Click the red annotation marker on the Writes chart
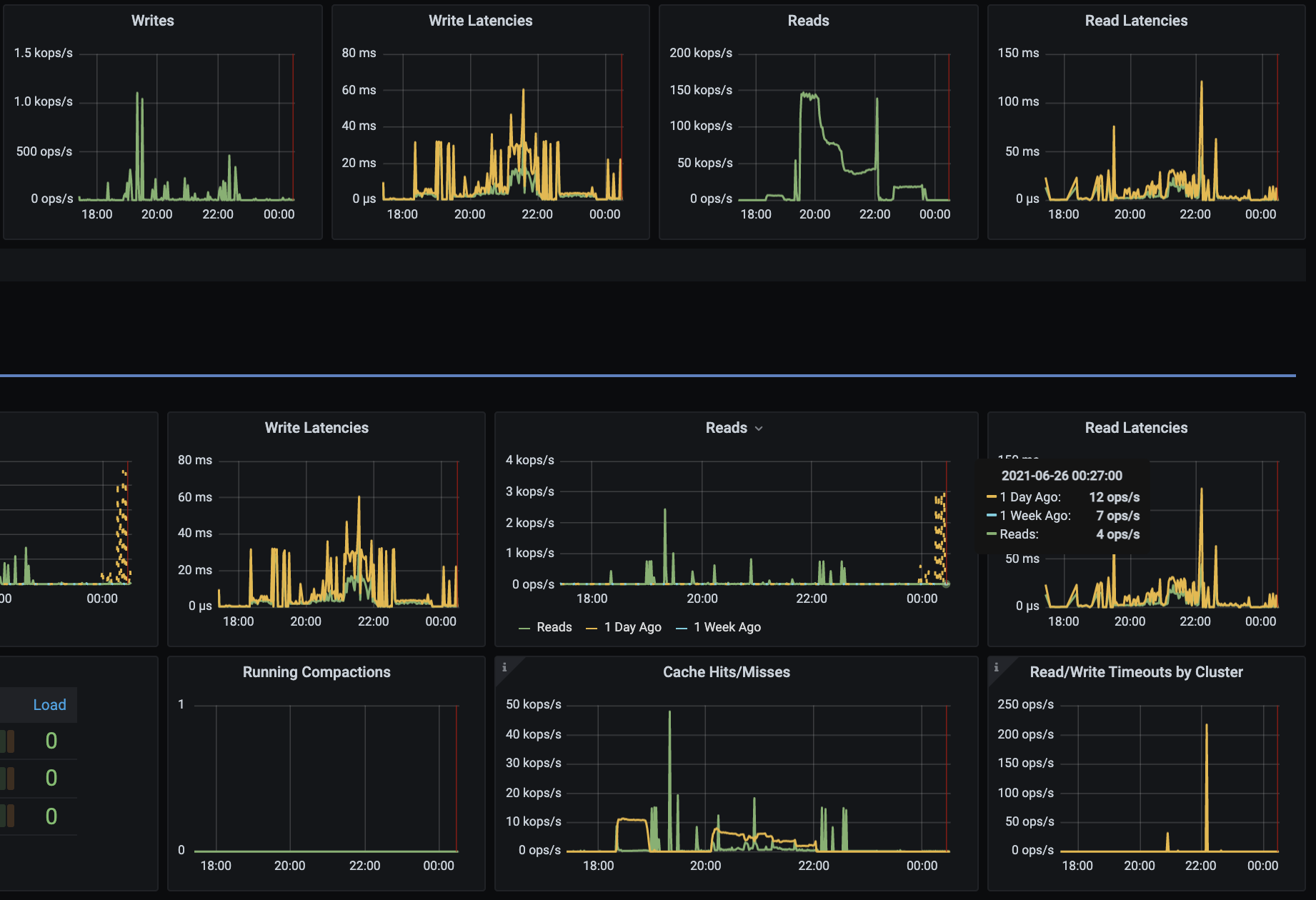 coord(293,125)
